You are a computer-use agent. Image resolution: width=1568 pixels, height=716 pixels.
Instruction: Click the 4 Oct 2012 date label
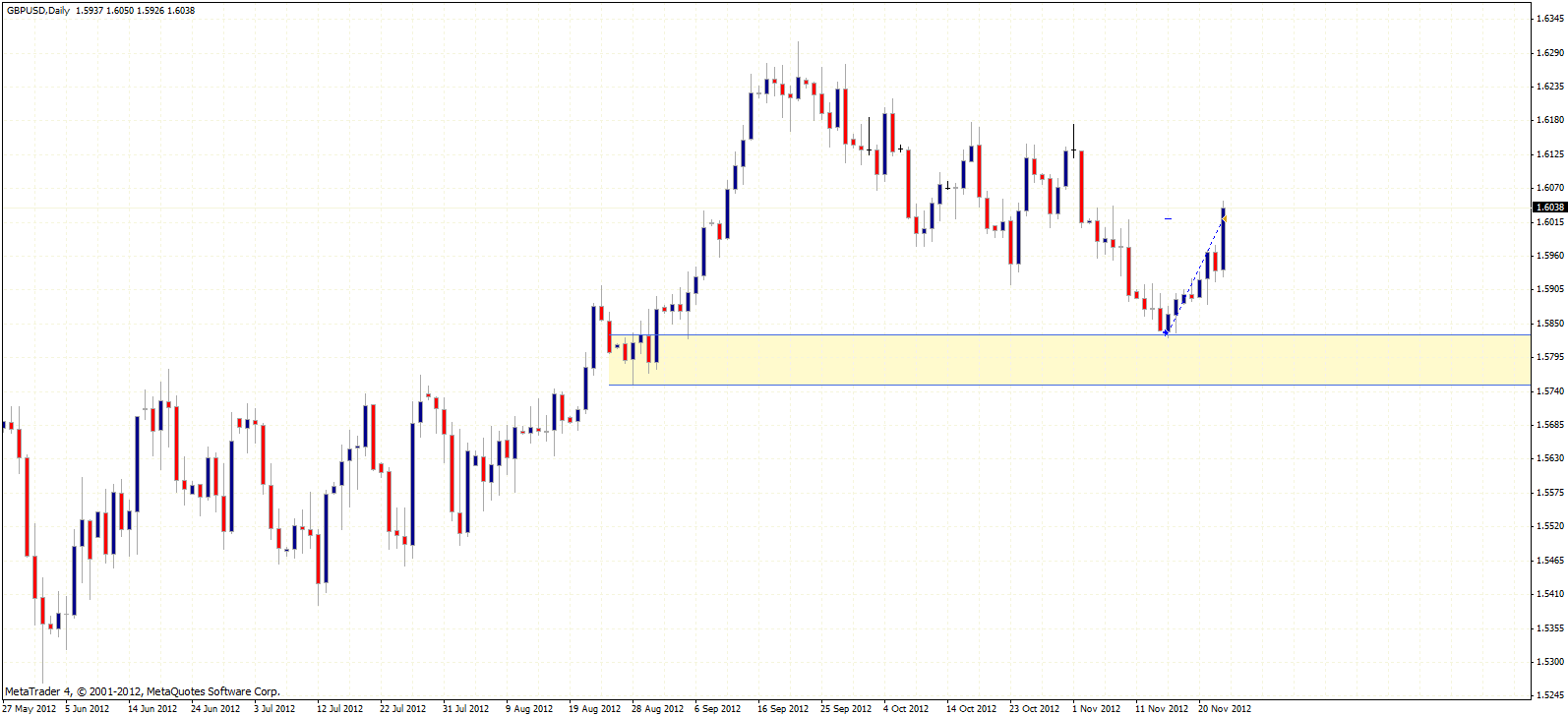click(906, 709)
